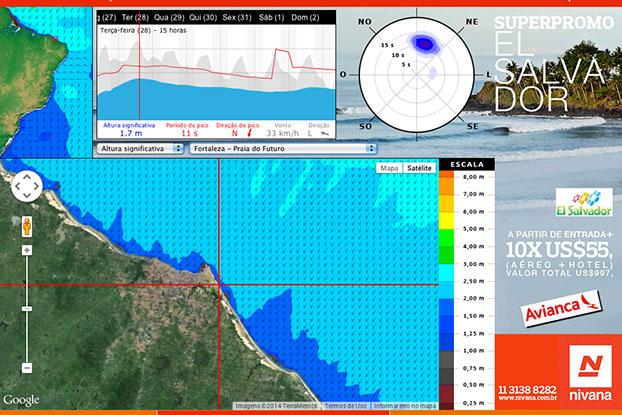Select the Ter (28) day tab
The height and width of the screenshot is (415, 622).
(135, 17)
